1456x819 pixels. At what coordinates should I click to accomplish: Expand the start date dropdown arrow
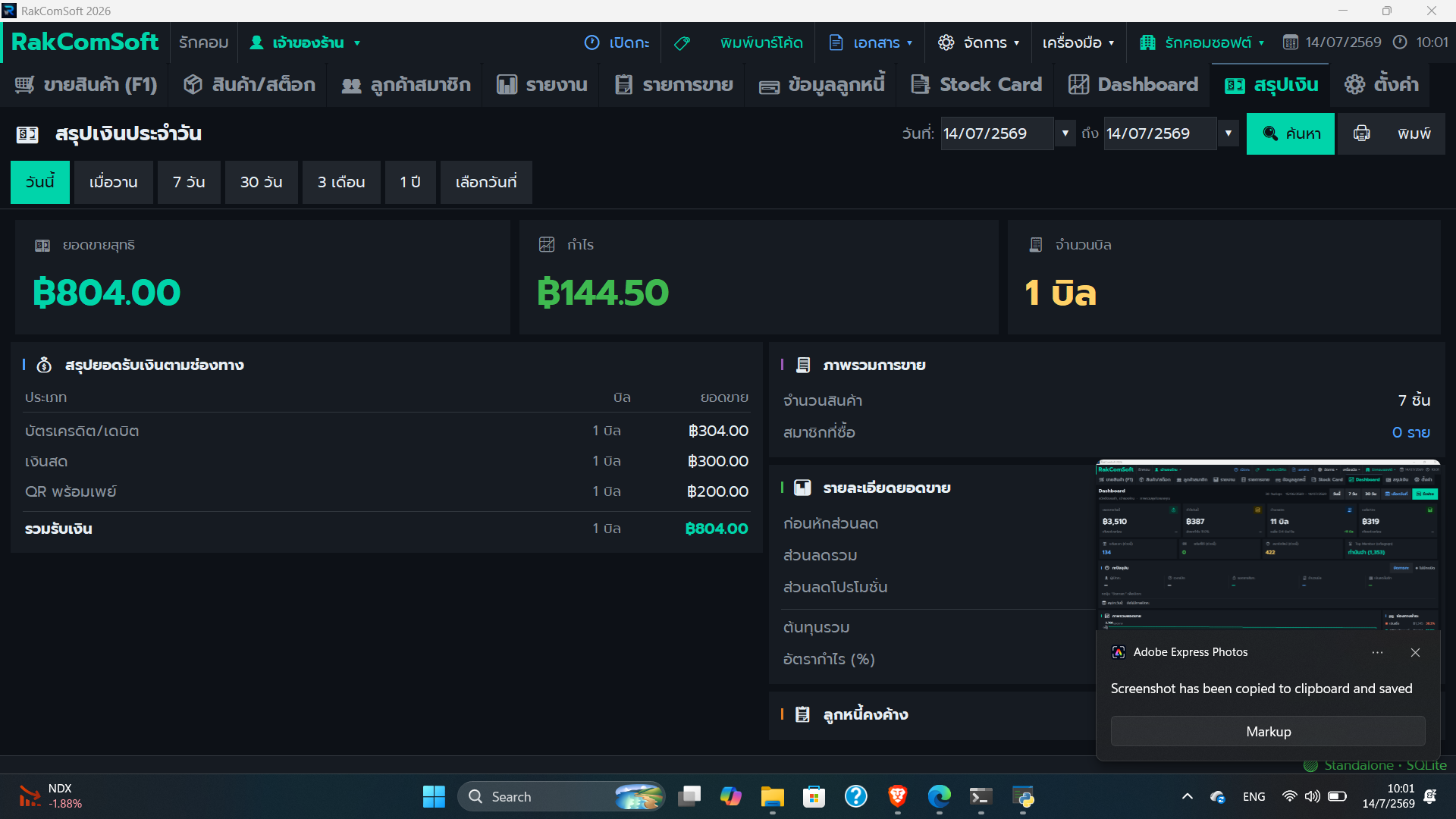1065,133
